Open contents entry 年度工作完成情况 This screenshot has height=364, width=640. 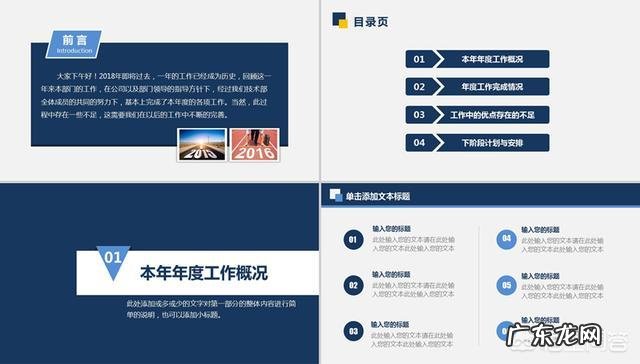(492, 87)
